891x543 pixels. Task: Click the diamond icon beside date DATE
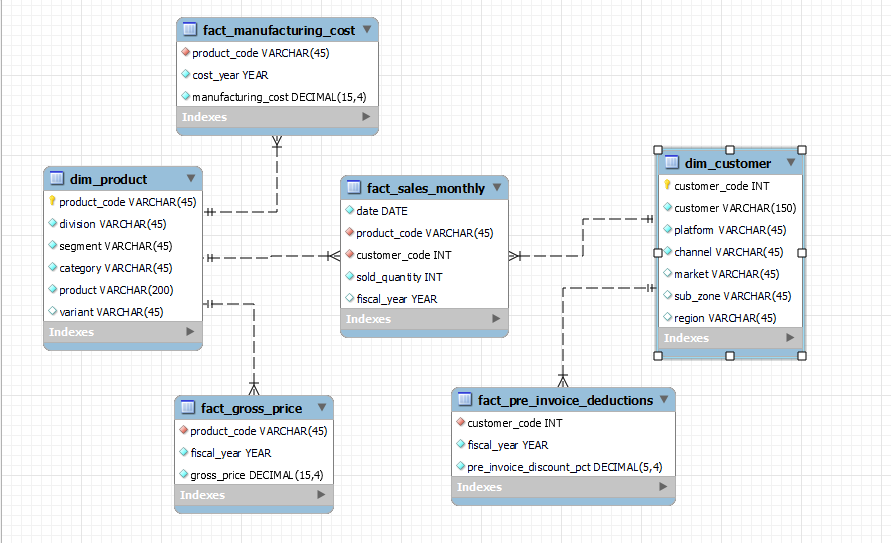(349, 210)
